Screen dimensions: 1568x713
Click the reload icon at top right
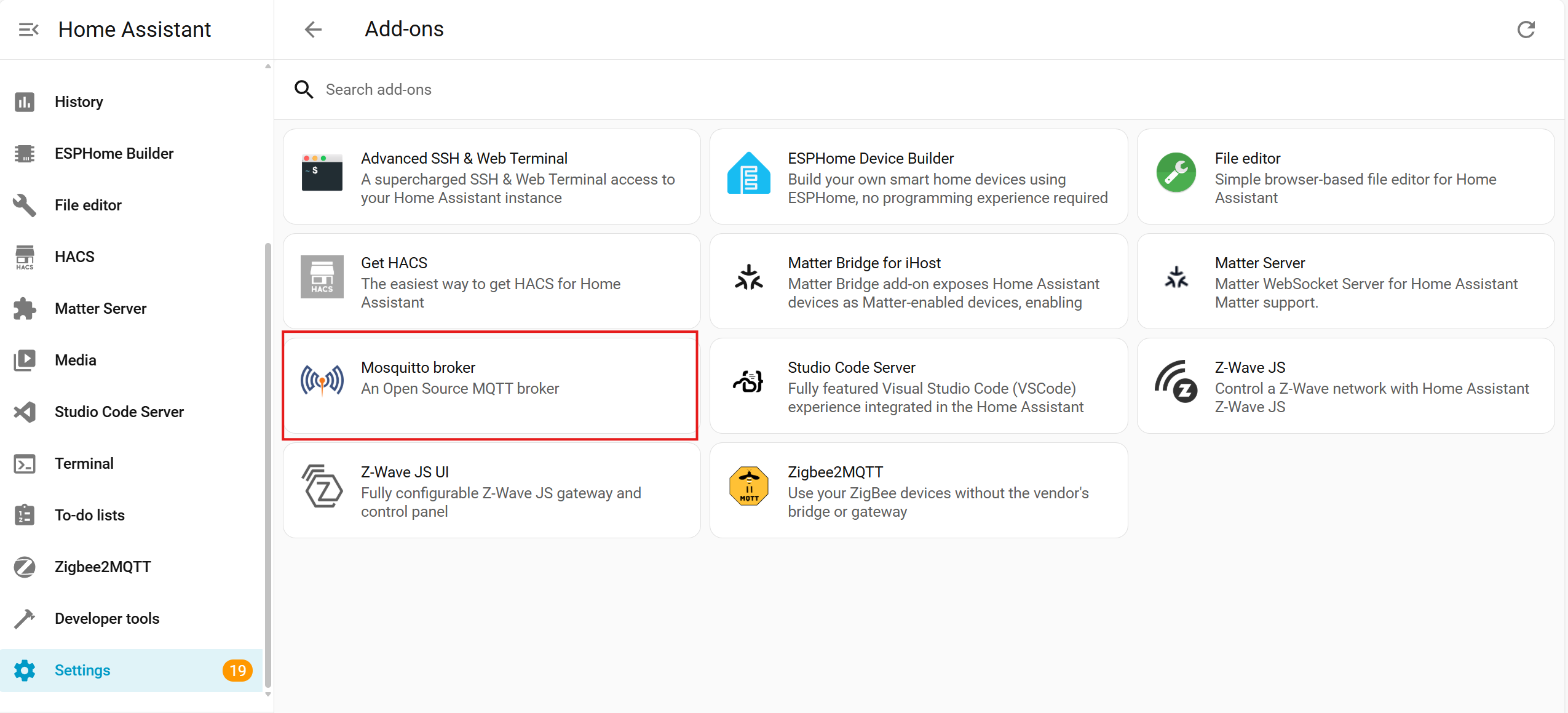1526,30
